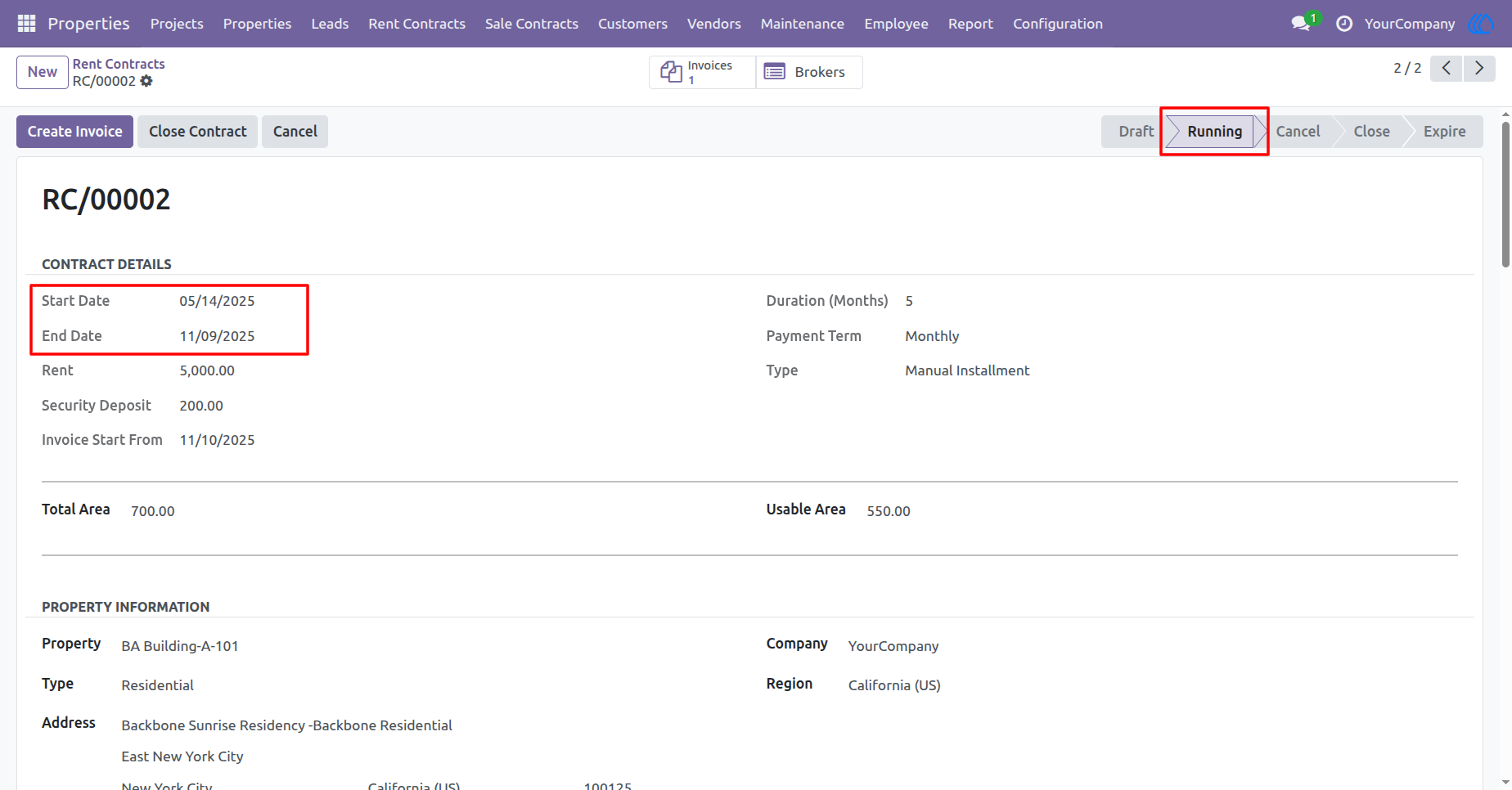Open the apps grid menu icon
This screenshot has width=1512, height=790.
[26, 24]
